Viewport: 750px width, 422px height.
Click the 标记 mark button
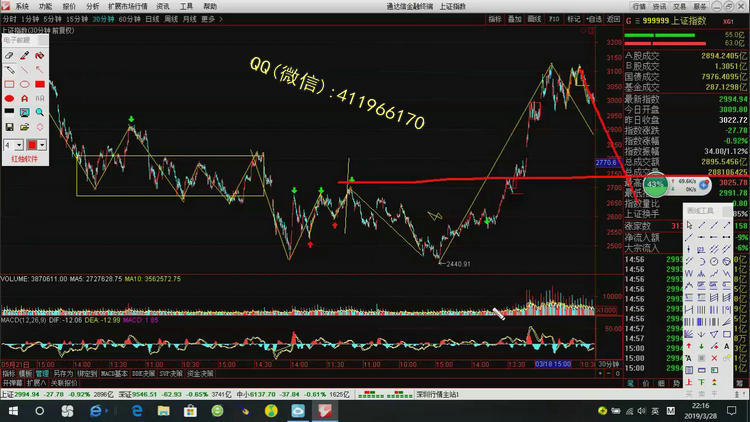(x=574, y=19)
